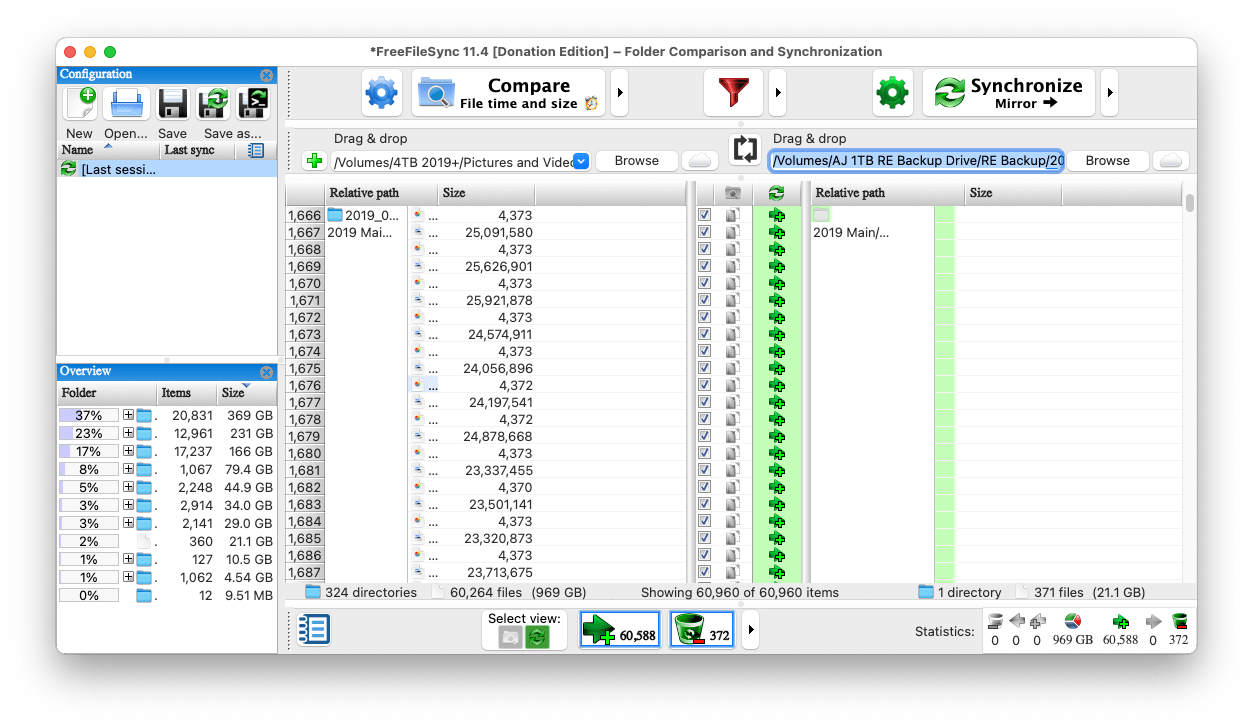Swap sides with the arrows icon
The image size is (1253, 728).
(745, 149)
